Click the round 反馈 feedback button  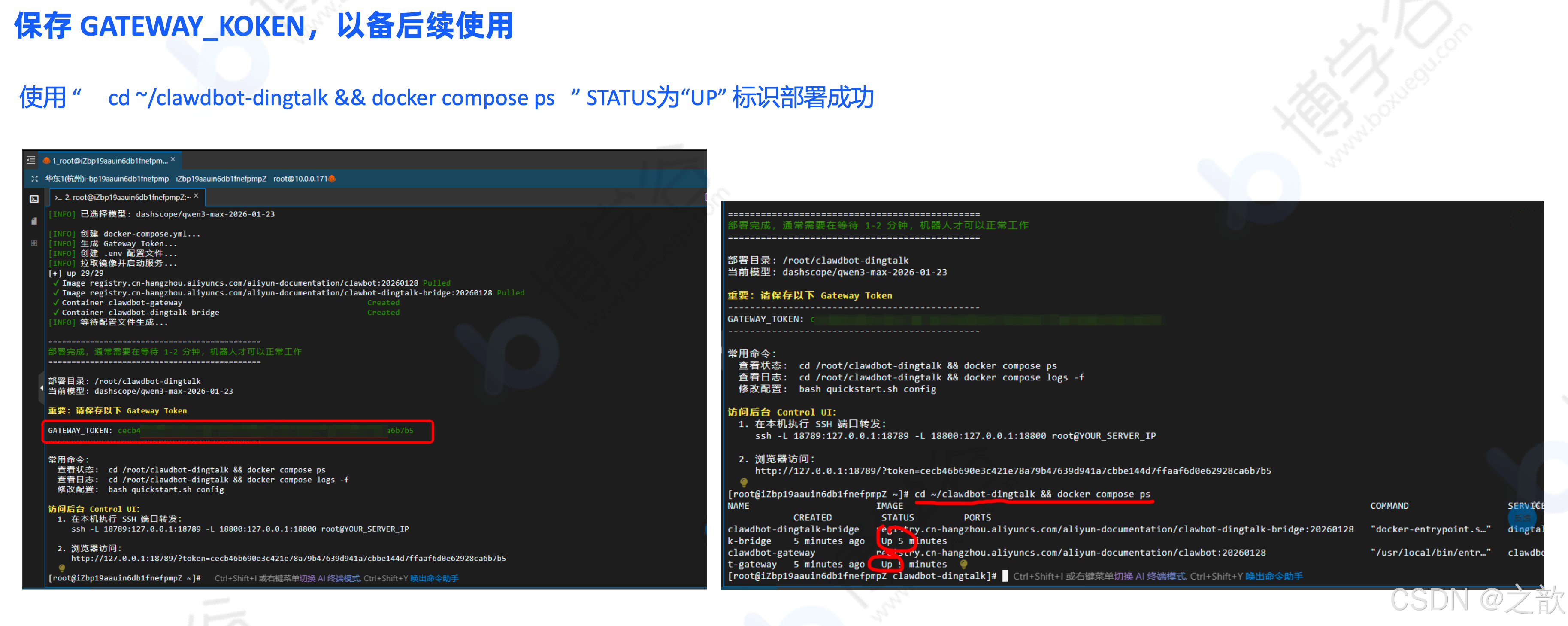pyautogui.click(x=1522, y=518)
